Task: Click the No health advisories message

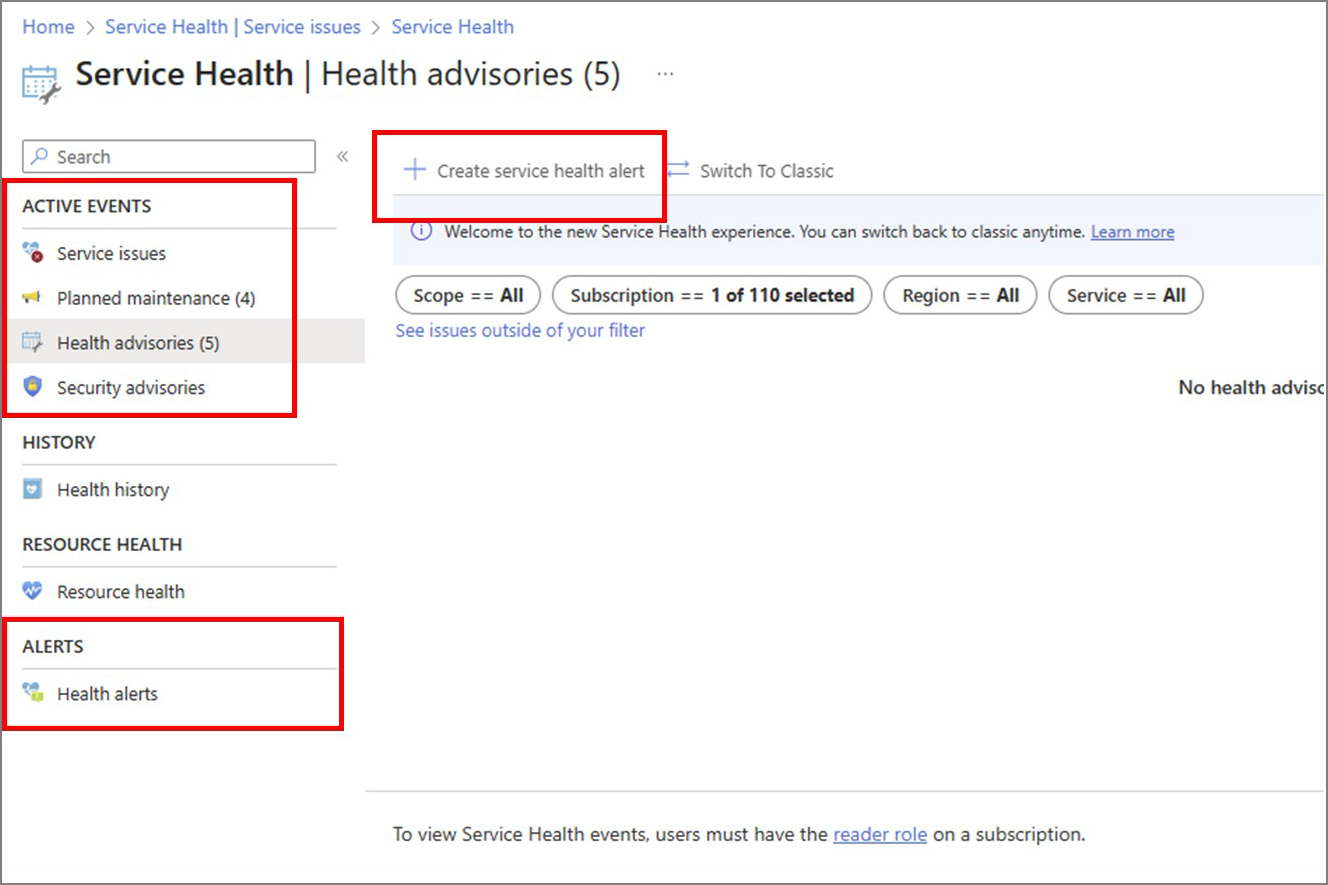Action: (1251, 387)
